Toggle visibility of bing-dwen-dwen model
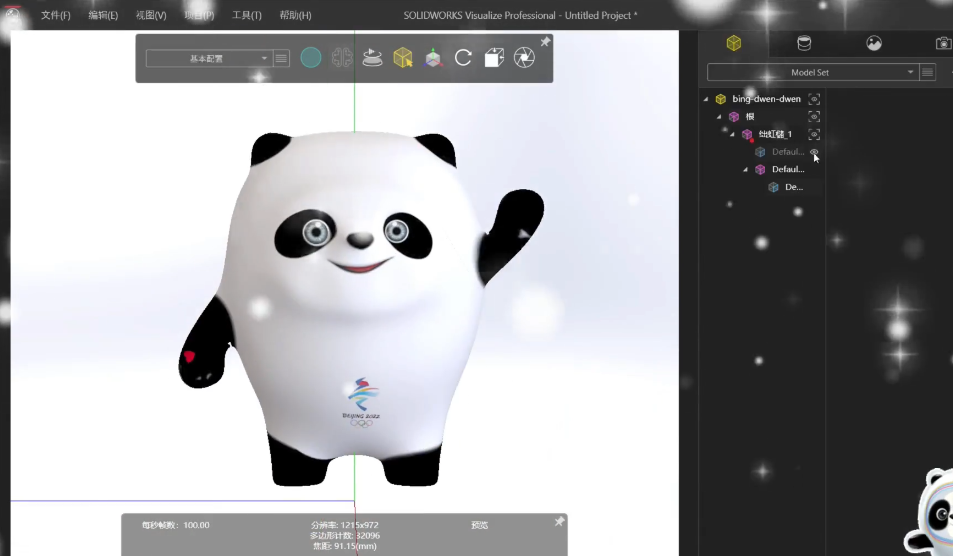The image size is (953, 556). tap(814, 98)
